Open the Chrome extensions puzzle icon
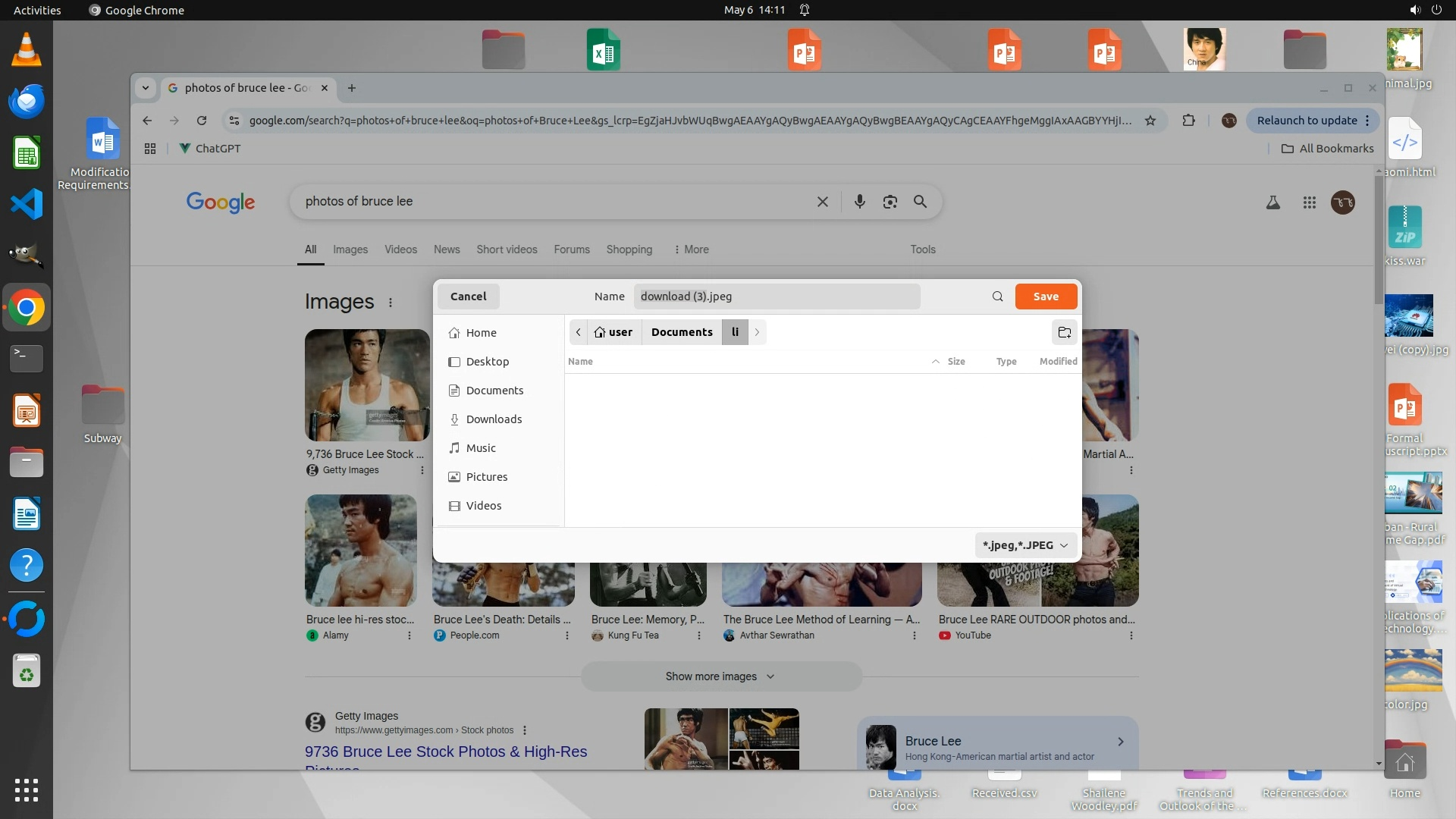Image resolution: width=1456 pixels, height=819 pixels. click(1188, 121)
